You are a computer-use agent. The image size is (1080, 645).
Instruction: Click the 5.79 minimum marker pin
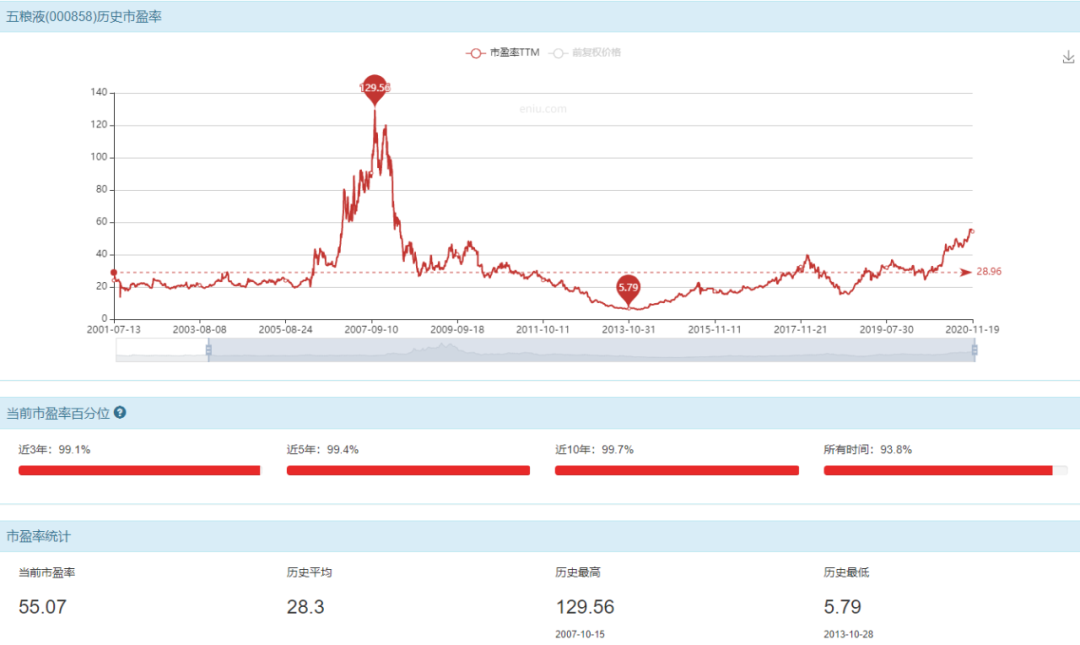click(x=628, y=289)
